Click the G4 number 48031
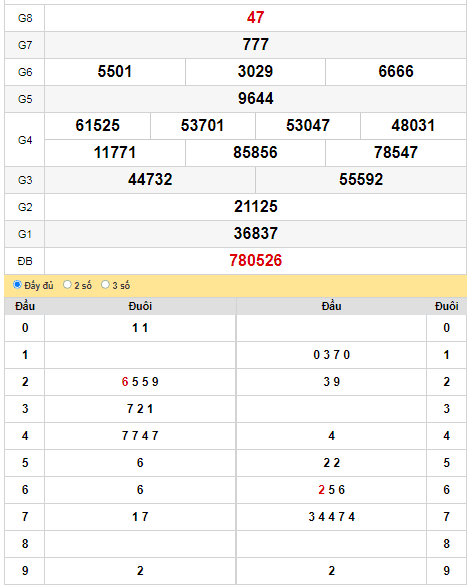The width and height of the screenshot is (471, 588). coord(413,126)
